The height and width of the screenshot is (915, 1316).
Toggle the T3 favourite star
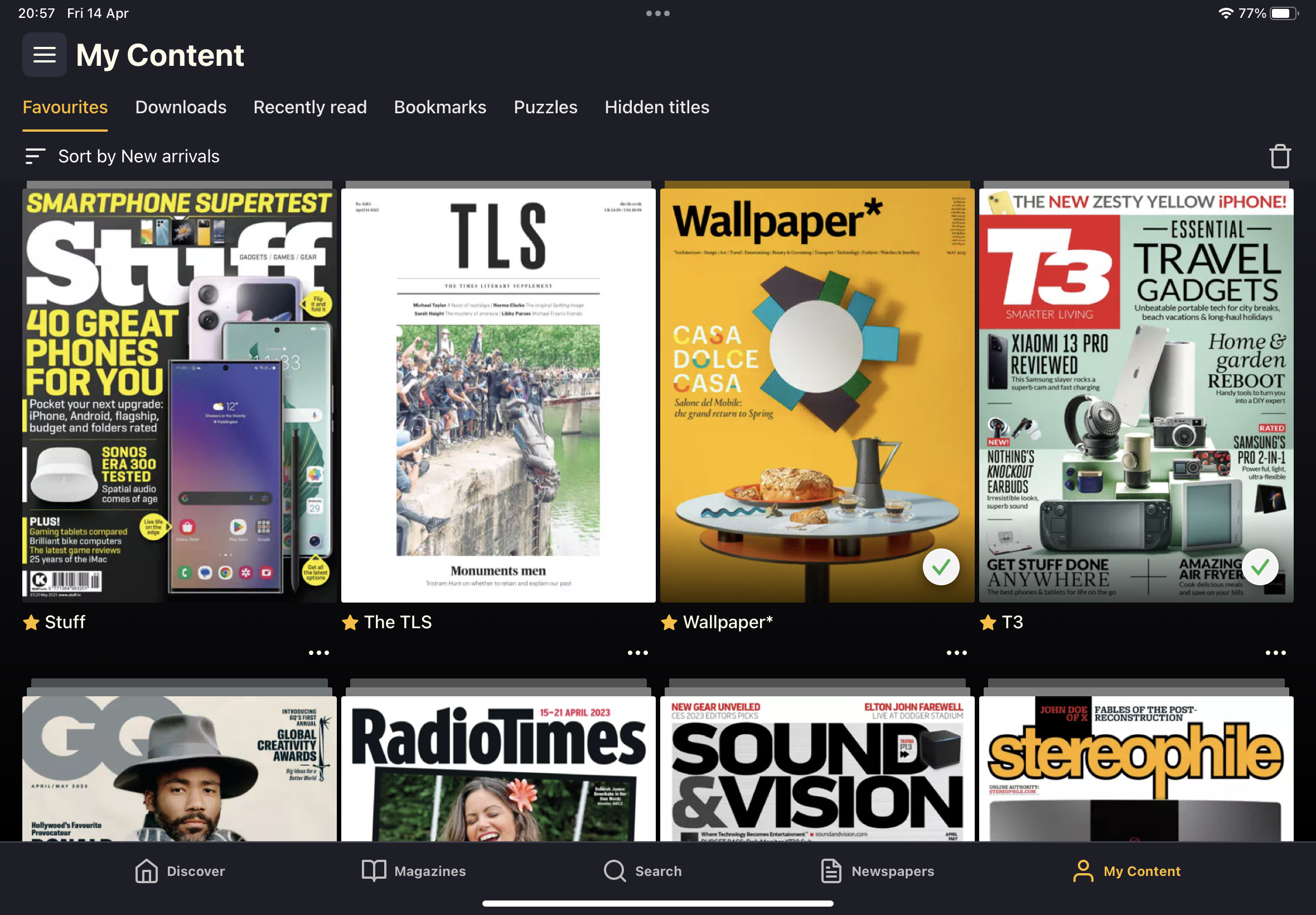988,622
